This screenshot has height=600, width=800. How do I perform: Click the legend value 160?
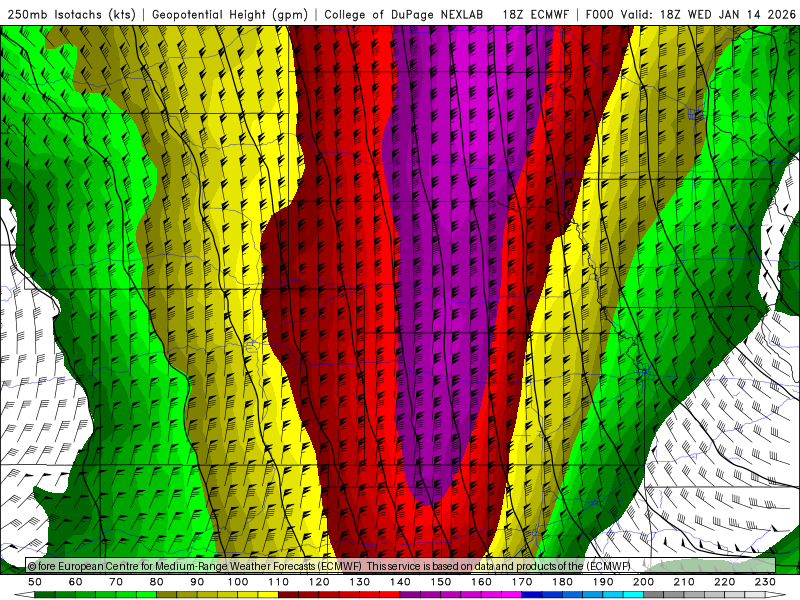click(481, 582)
